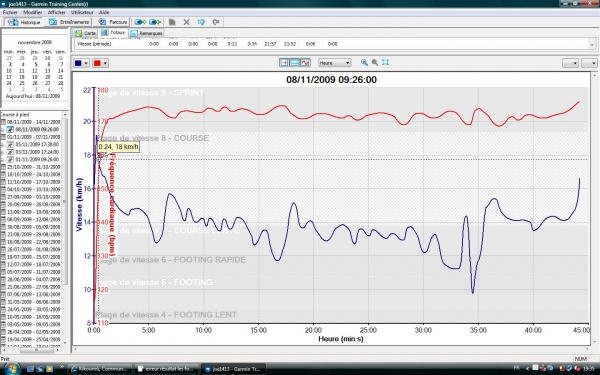Select activity 03/11/2009 17:24:00
This screenshot has height=375, width=600.
(37, 152)
